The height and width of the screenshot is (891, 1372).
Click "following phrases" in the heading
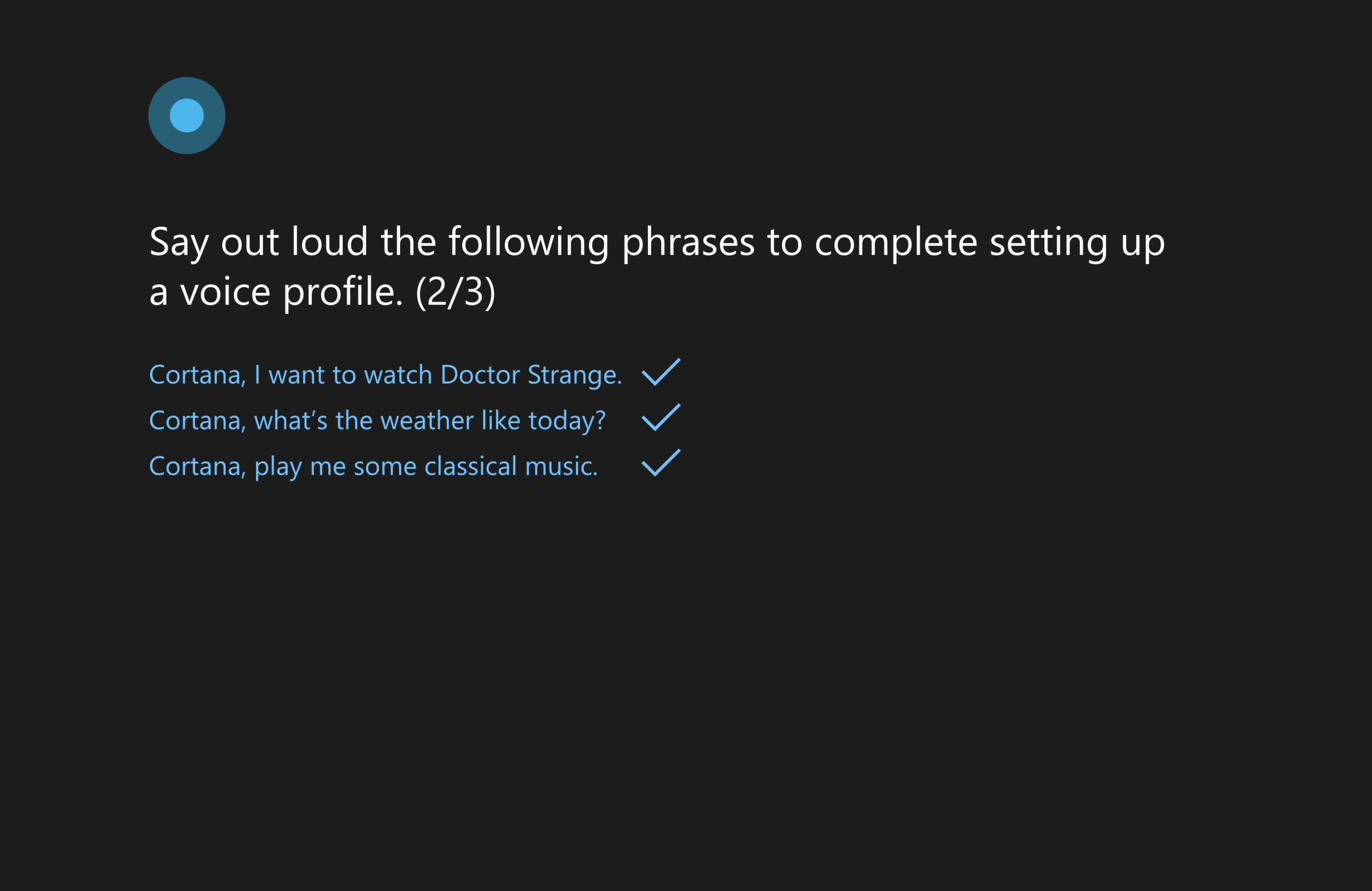(x=600, y=242)
